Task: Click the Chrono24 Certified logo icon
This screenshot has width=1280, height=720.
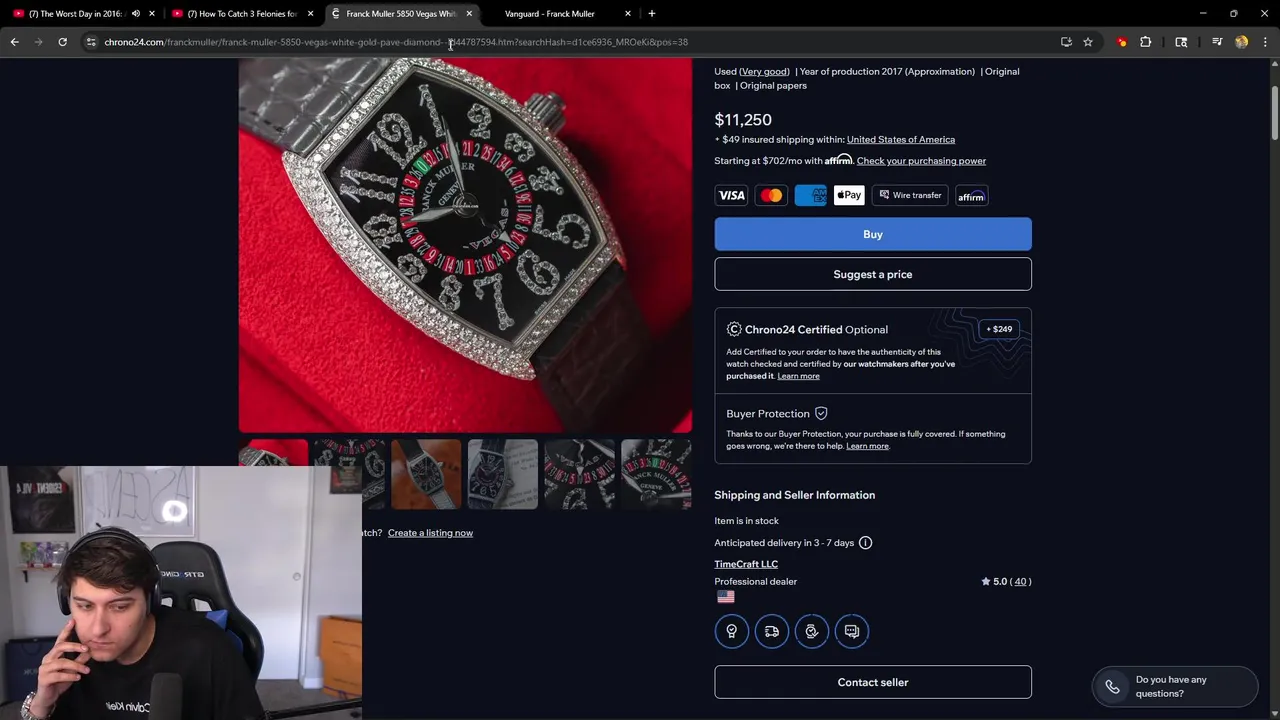Action: (734, 329)
